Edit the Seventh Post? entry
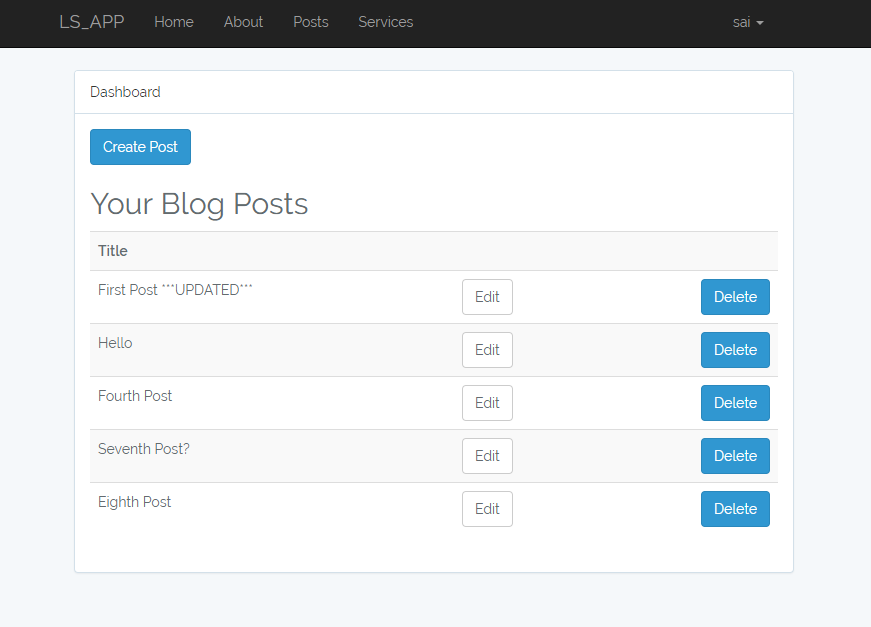Screen dimensions: 871x627 [x=487, y=456]
